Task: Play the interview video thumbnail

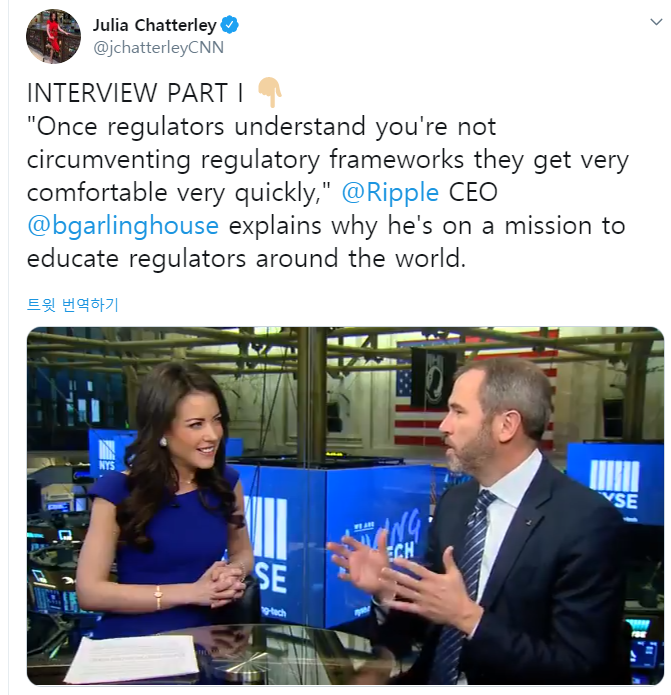Action: [345, 506]
